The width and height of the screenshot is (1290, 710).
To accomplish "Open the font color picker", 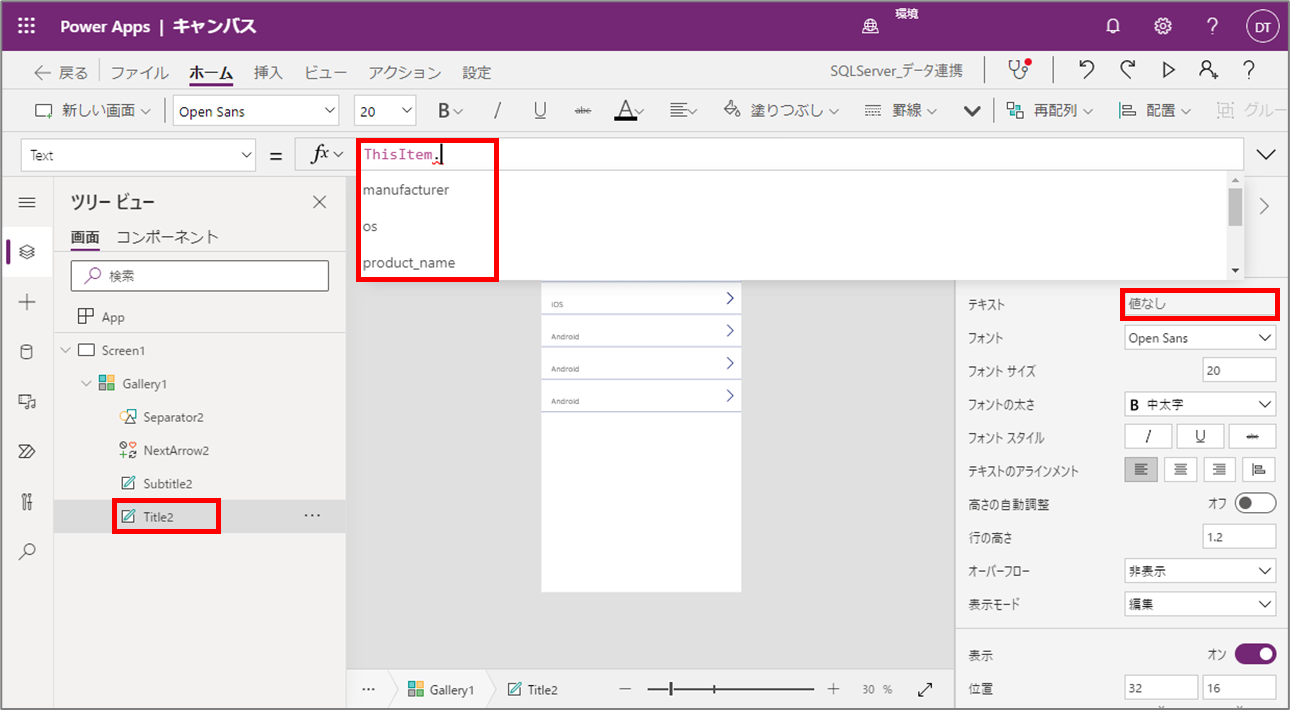I will coord(629,111).
